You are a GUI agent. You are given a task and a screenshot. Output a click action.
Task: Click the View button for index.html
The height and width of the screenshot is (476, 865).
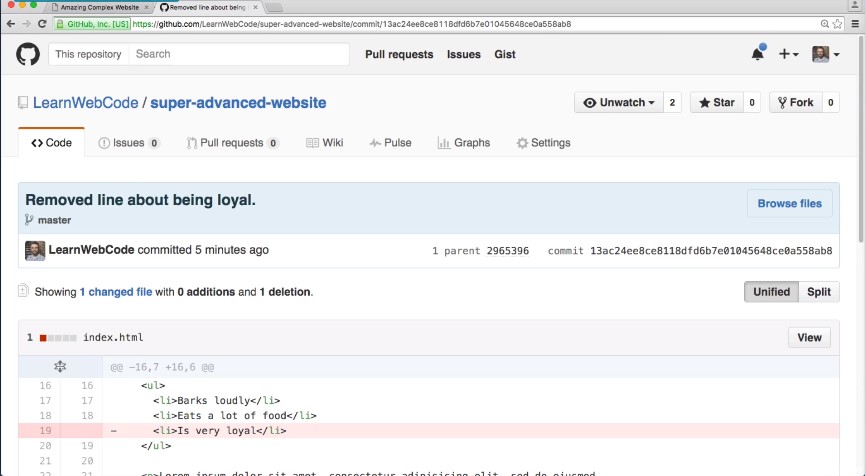(x=809, y=338)
